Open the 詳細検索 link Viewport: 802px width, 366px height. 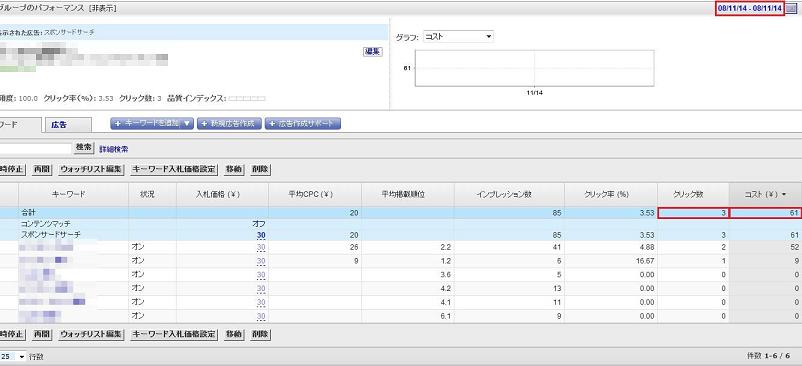(x=114, y=149)
